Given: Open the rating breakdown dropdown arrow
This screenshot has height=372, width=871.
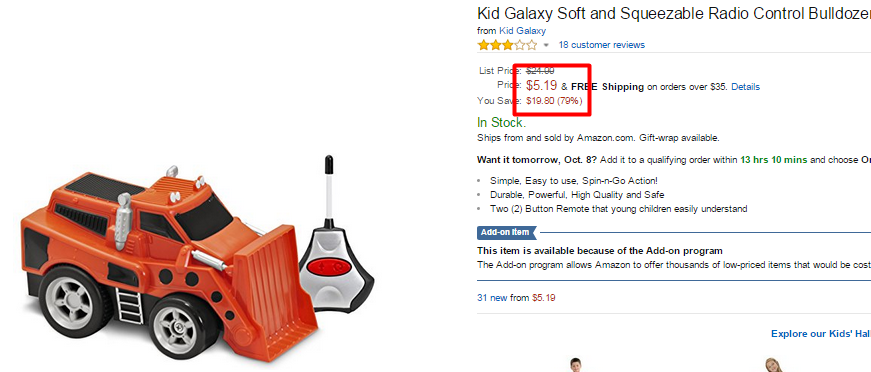Looking at the screenshot, I should 546,46.
